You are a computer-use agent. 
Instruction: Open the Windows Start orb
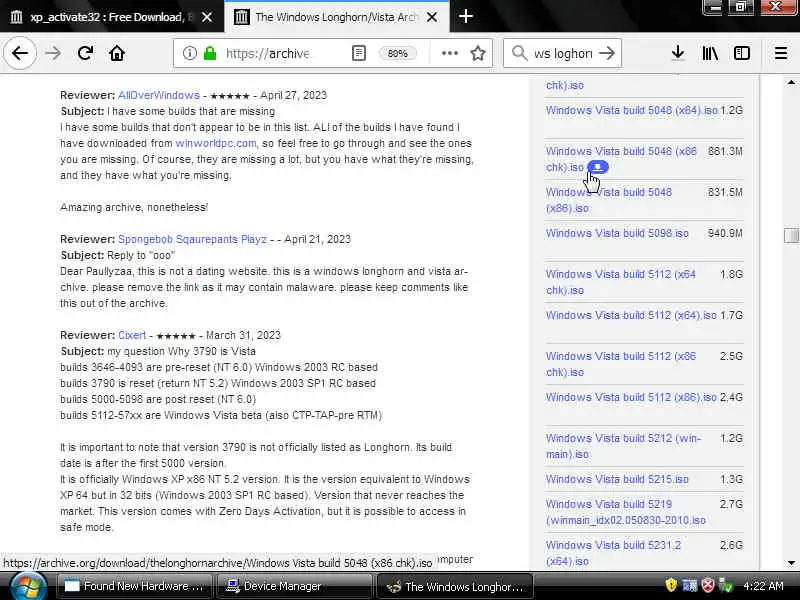click(x=27, y=586)
